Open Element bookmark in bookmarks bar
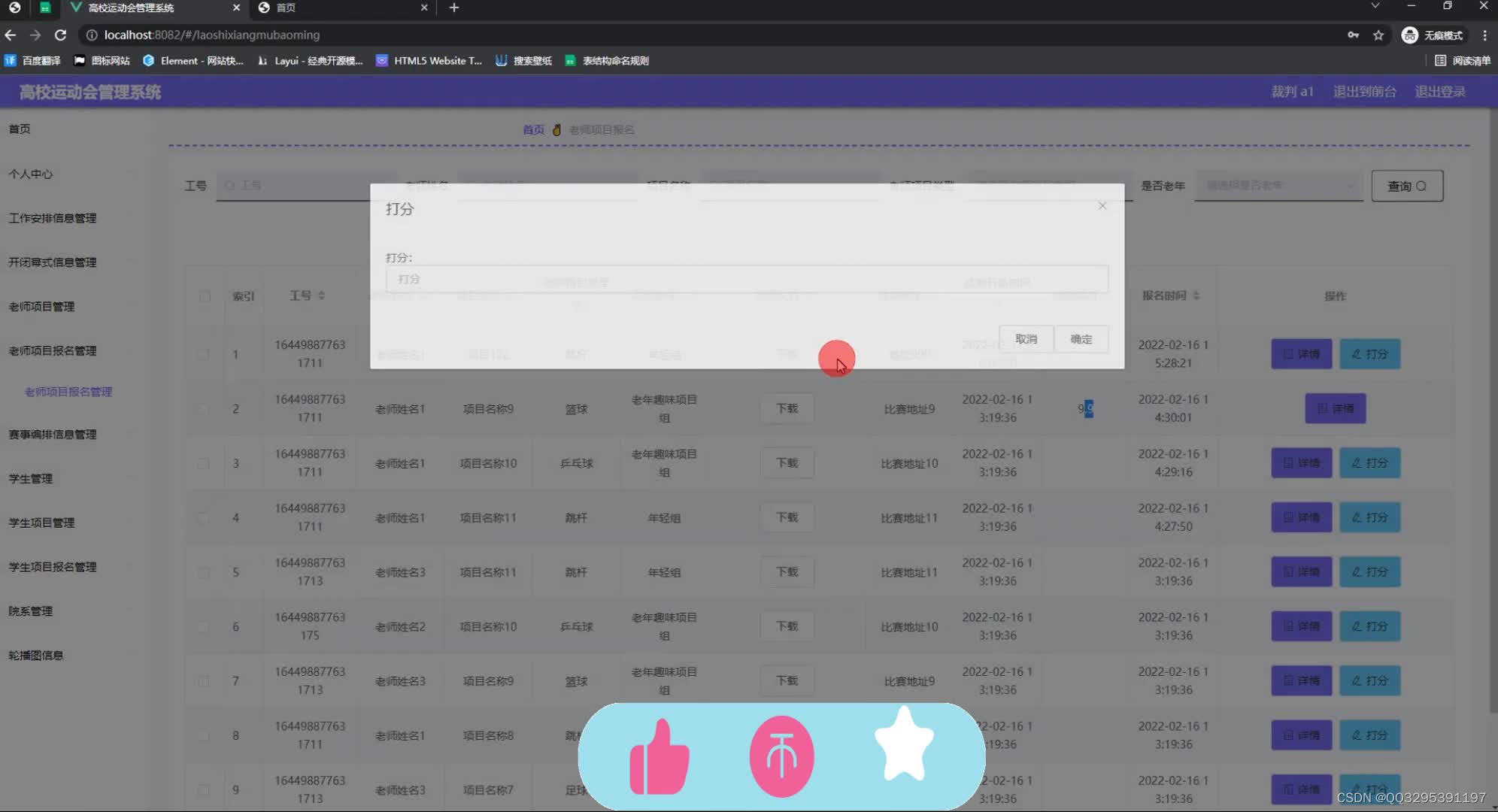The height and width of the screenshot is (812, 1498). (x=193, y=61)
